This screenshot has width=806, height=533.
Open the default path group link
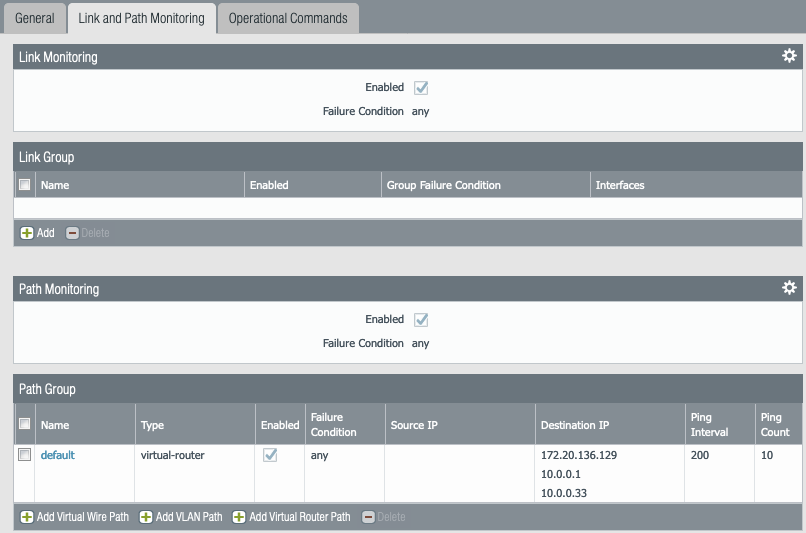[57, 455]
